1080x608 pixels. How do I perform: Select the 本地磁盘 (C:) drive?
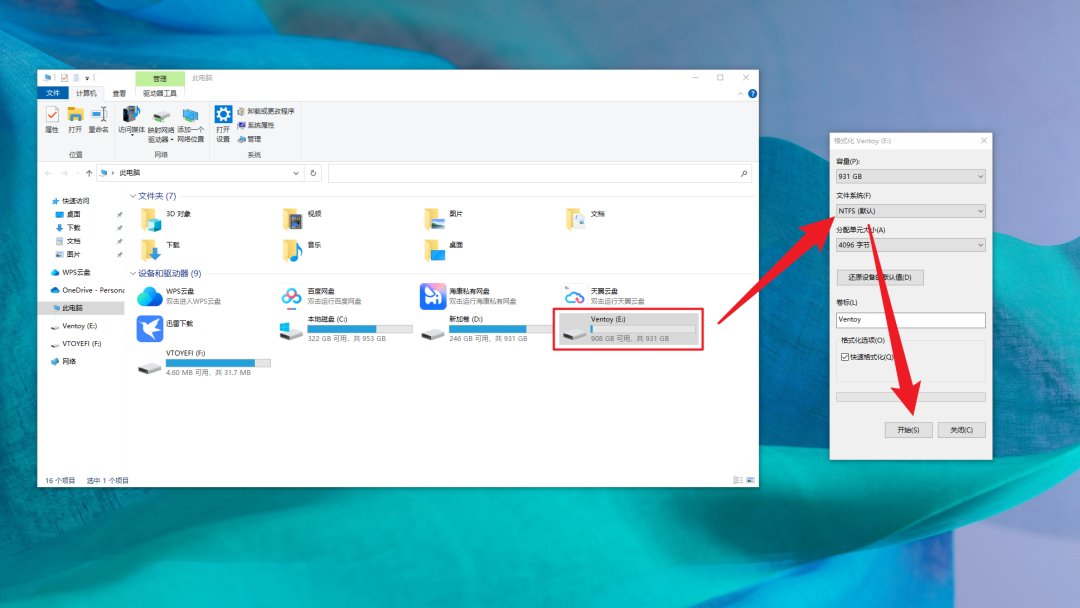(x=346, y=328)
